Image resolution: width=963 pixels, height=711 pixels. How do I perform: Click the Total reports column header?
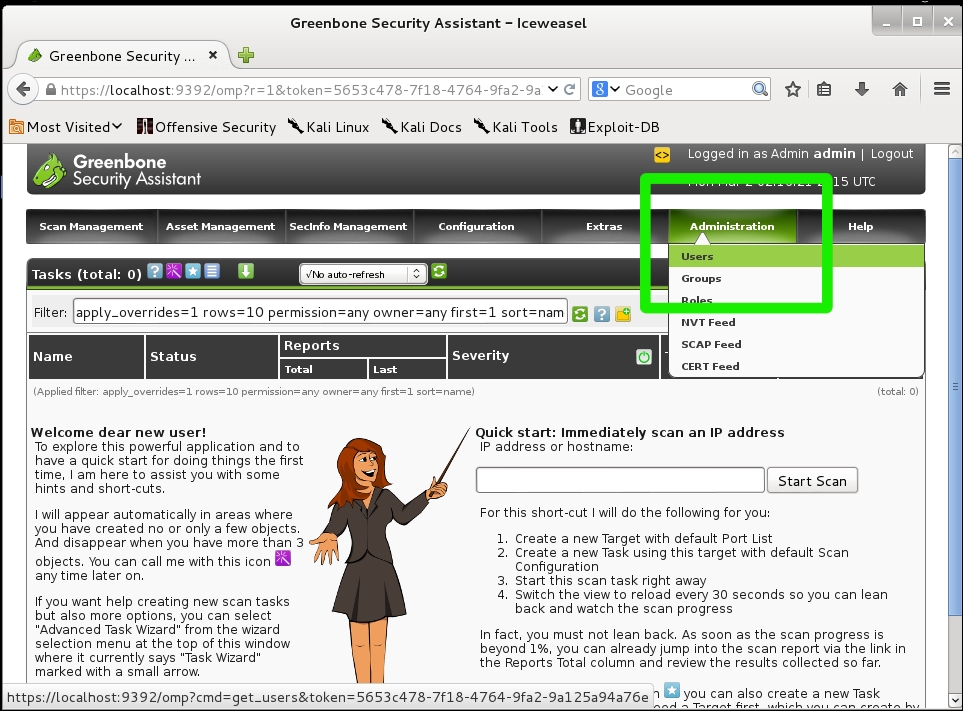coord(298,370)
